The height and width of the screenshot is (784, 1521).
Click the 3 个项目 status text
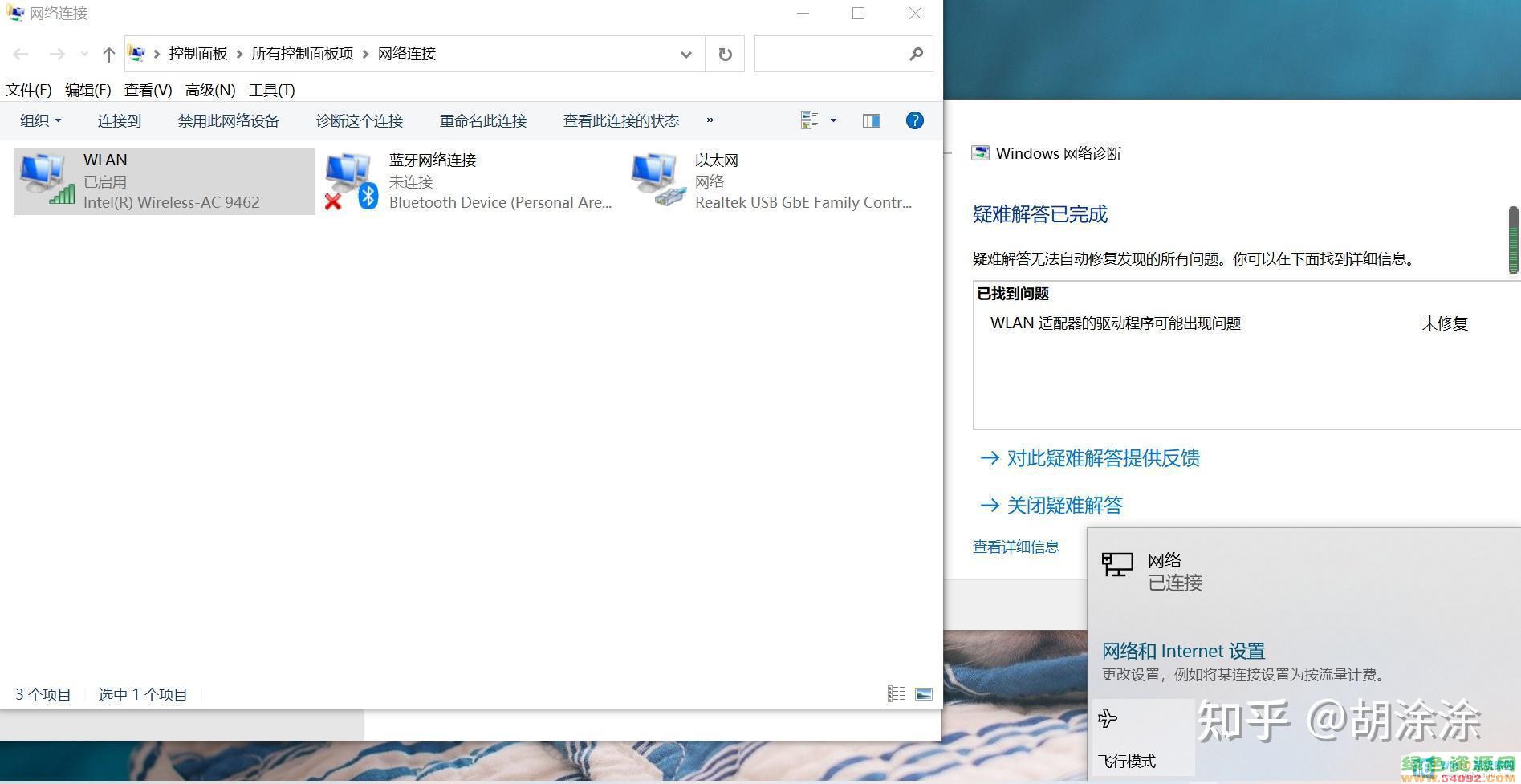pyautogui.click(x=43, y=694)
